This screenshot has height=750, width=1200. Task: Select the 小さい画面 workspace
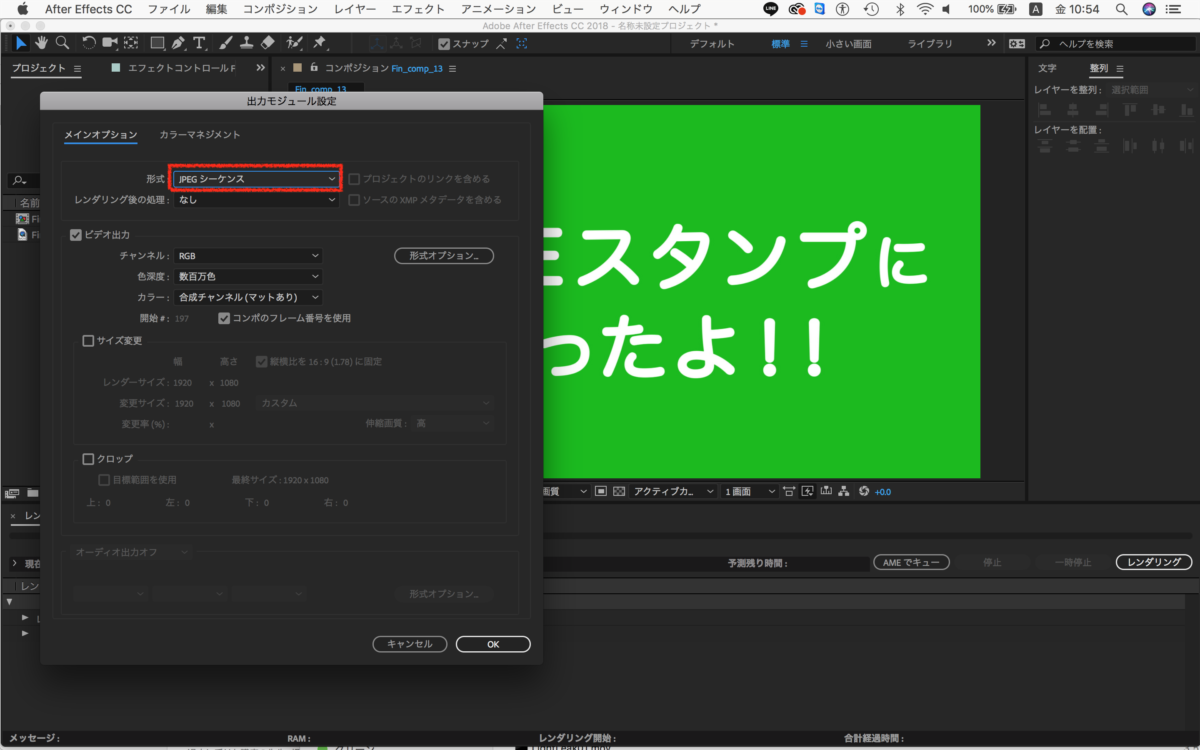pyautogui.click(x=848, y=44)
